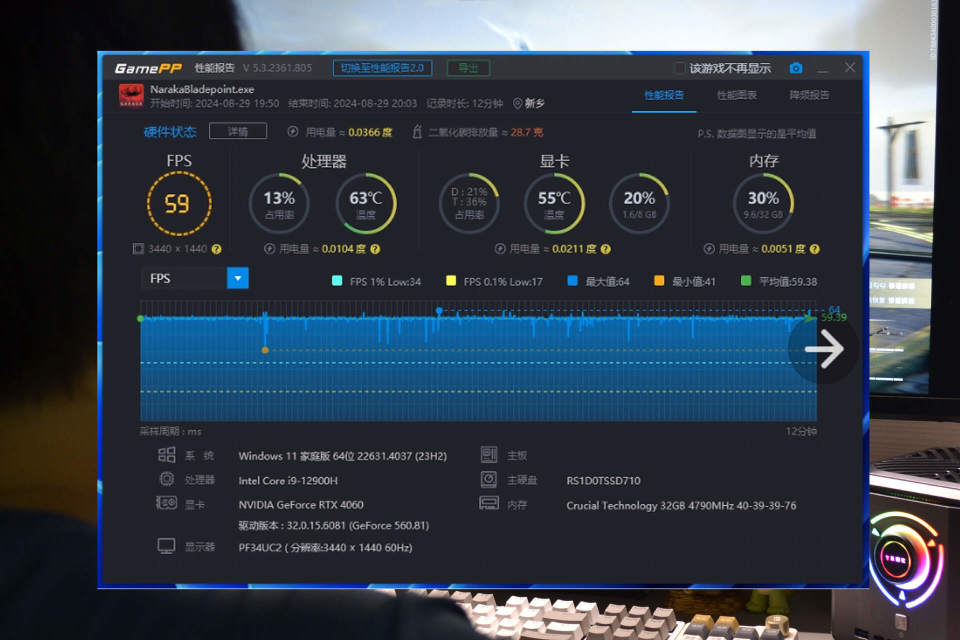
Task: Click the blue 最大值 legend swatch
Action: pyautogui.click(x=572, y=280)
